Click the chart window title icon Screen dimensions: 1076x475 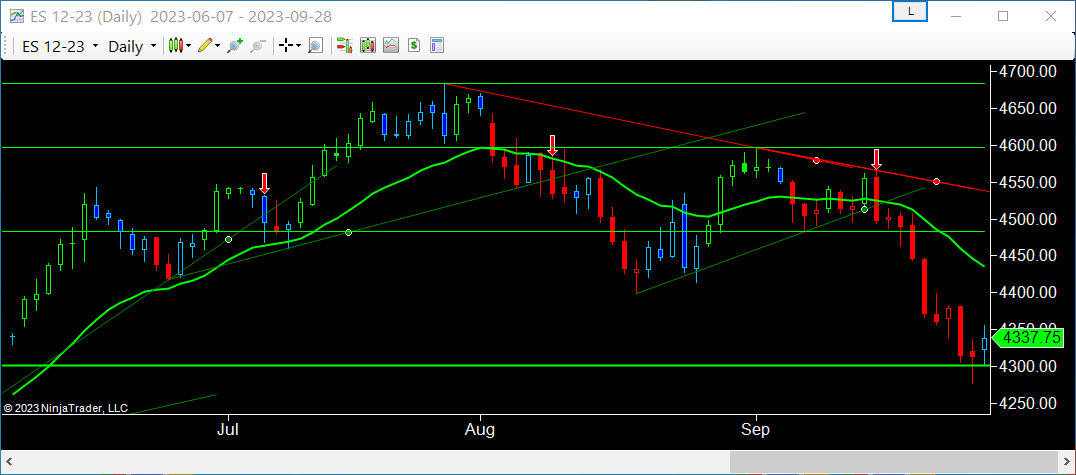[x=16, y=16]
